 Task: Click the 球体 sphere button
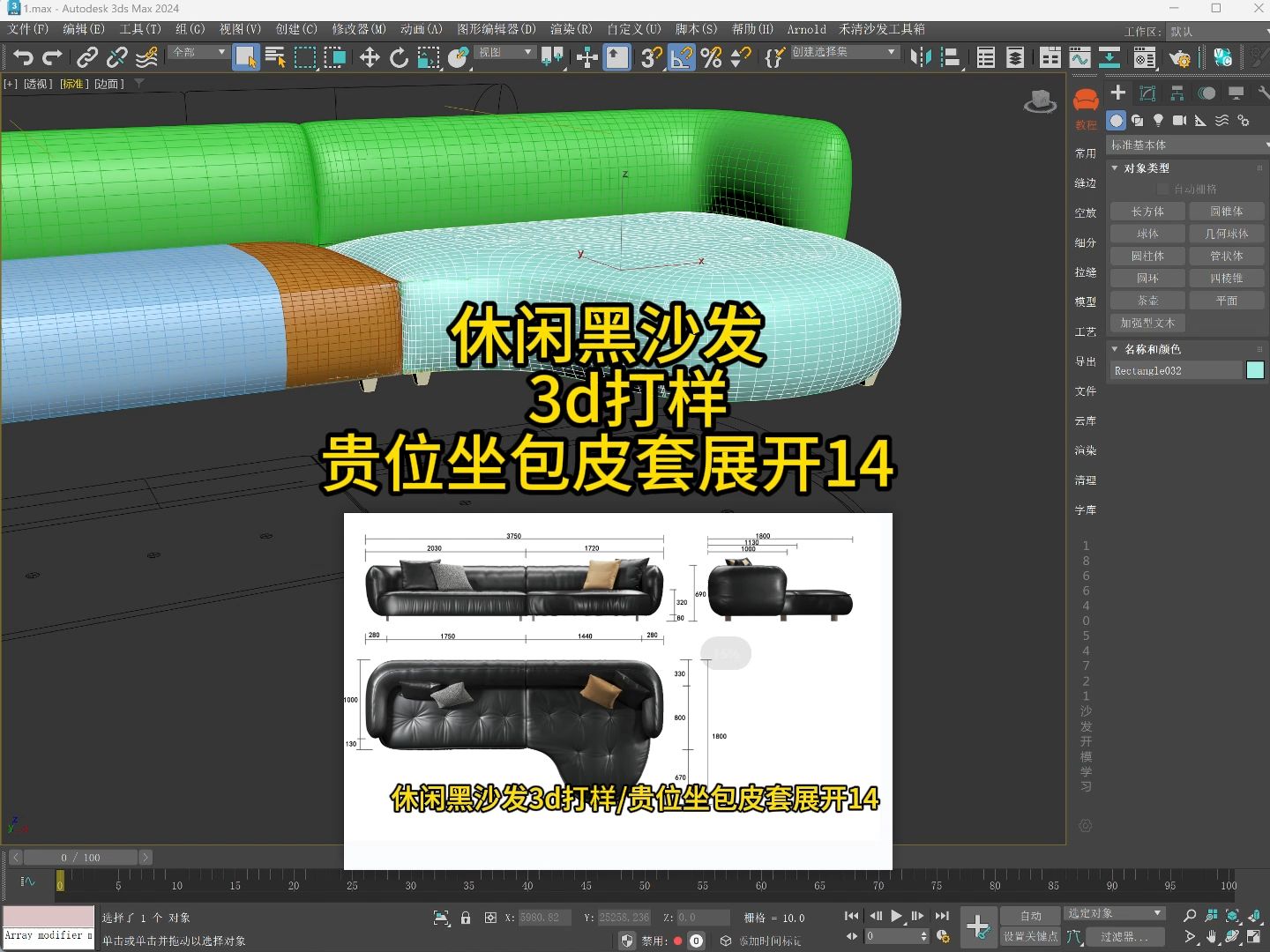tap(1147, 234)
